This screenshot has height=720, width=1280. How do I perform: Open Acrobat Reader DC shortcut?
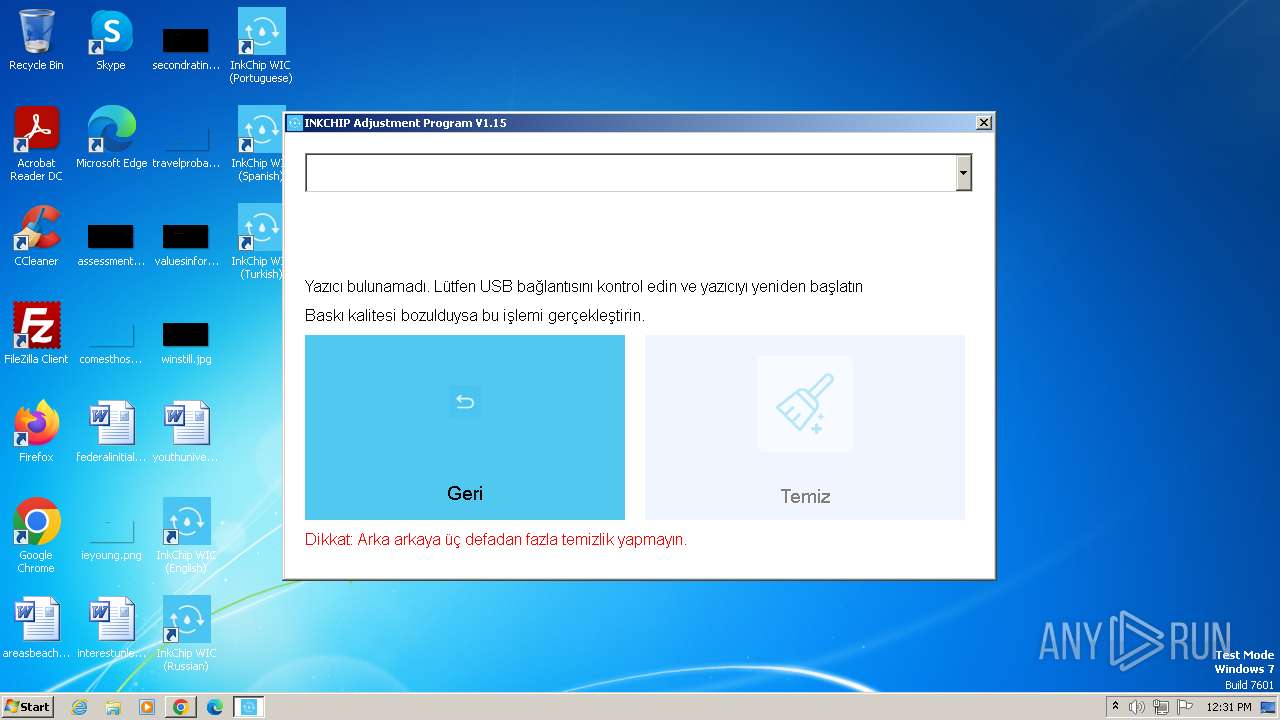36,144
